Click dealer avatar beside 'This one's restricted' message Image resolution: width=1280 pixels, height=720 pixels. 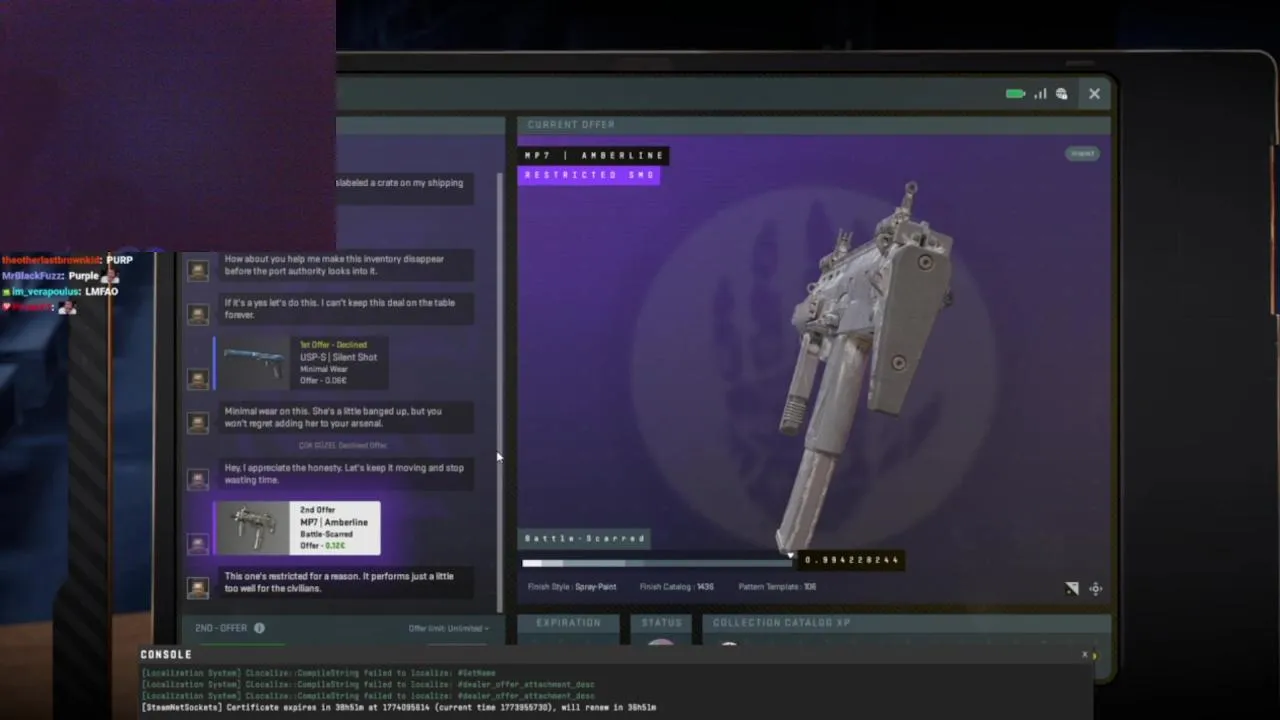coord(198,588)
